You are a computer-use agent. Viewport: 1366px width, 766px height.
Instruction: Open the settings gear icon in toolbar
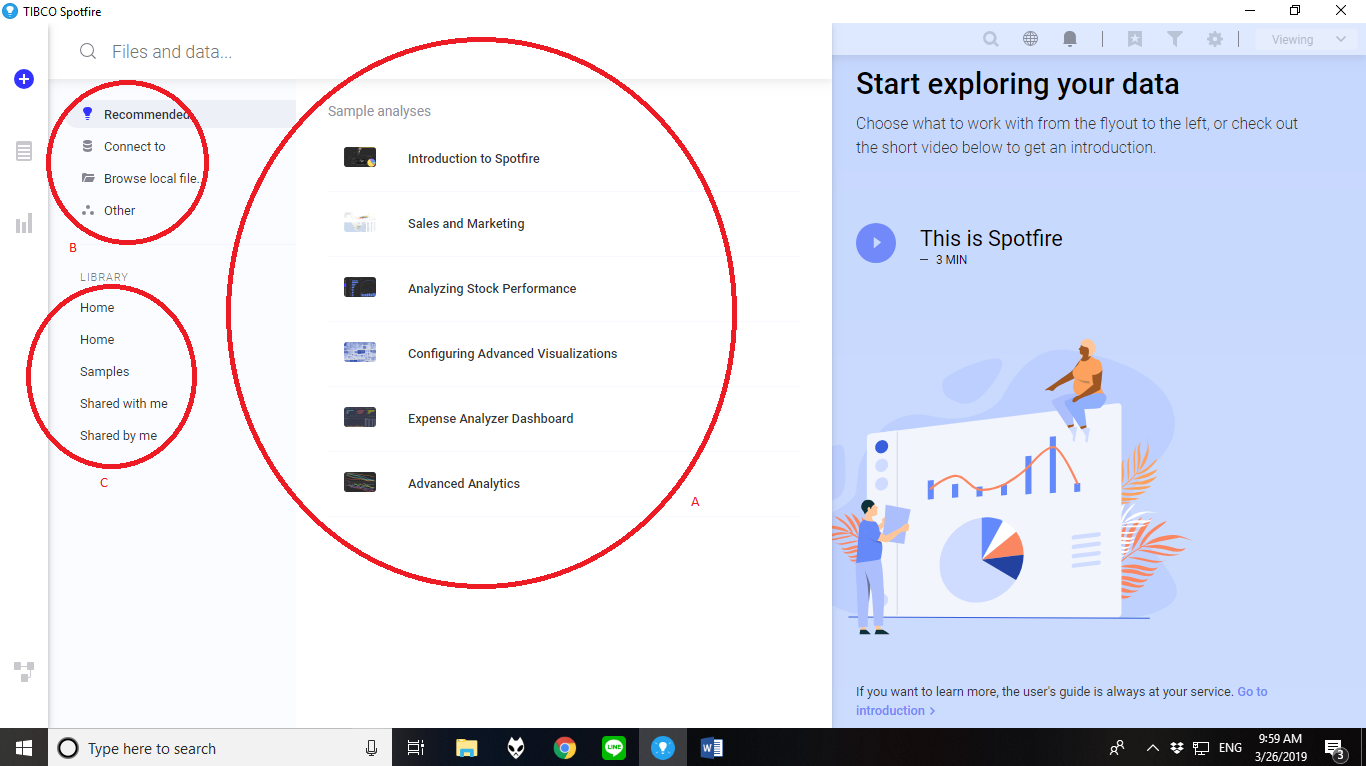coord(1215,39)
